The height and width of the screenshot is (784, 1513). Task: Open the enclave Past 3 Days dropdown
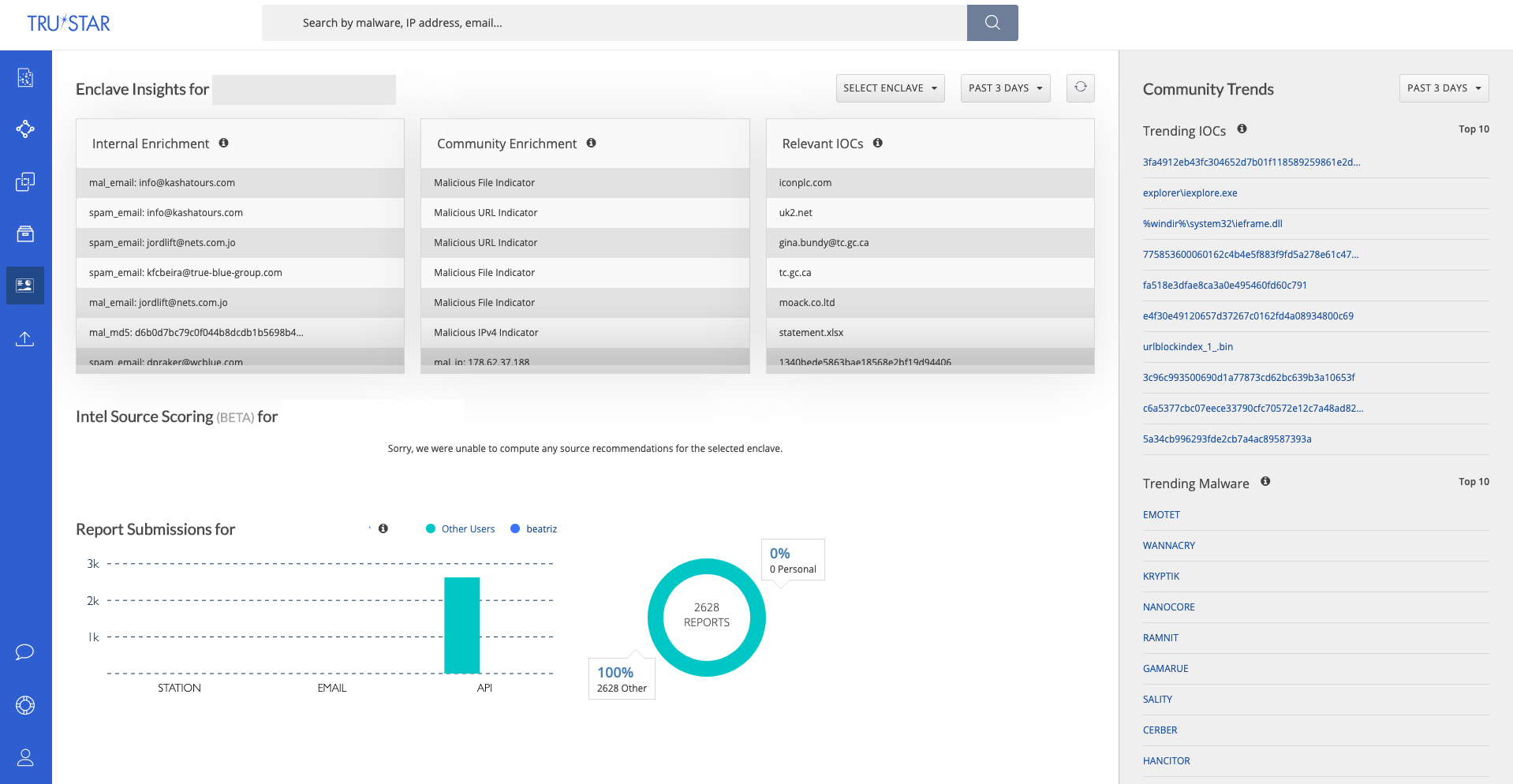point(1006,88)
